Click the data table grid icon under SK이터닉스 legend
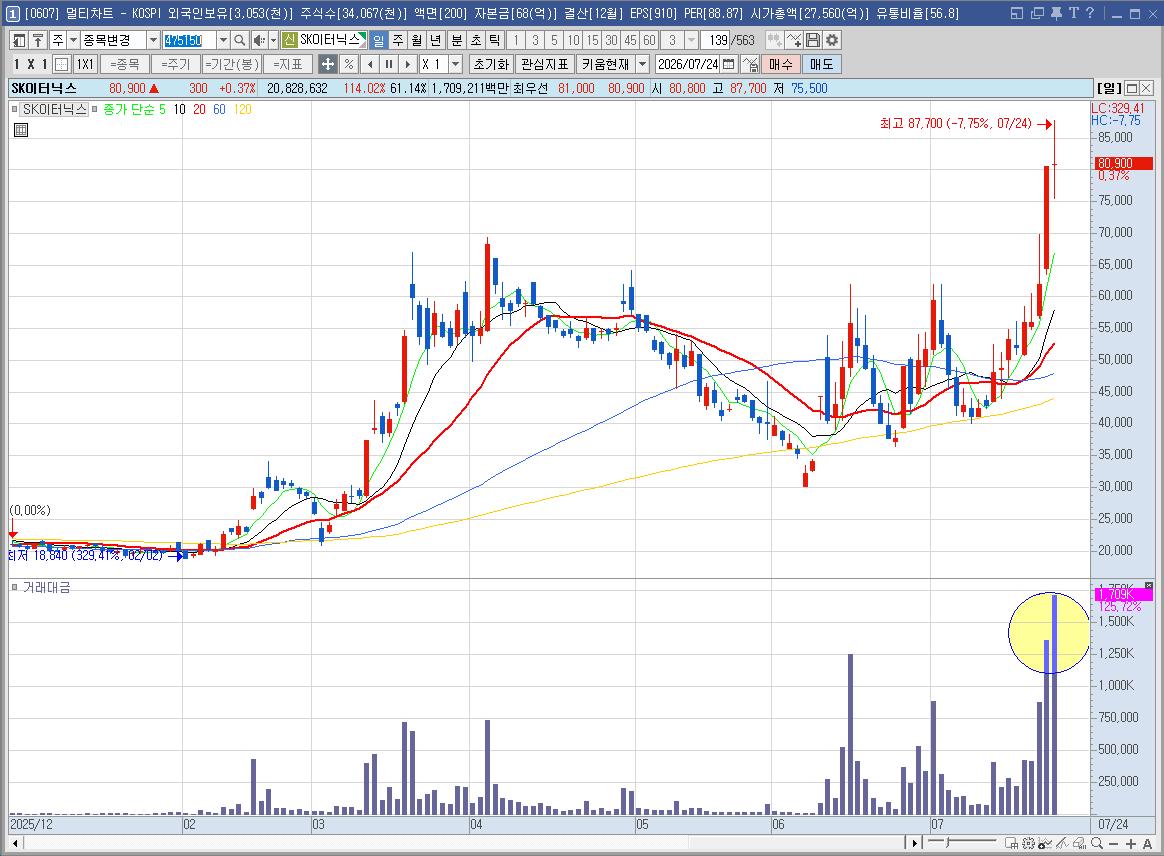 (x=21, y=130)
